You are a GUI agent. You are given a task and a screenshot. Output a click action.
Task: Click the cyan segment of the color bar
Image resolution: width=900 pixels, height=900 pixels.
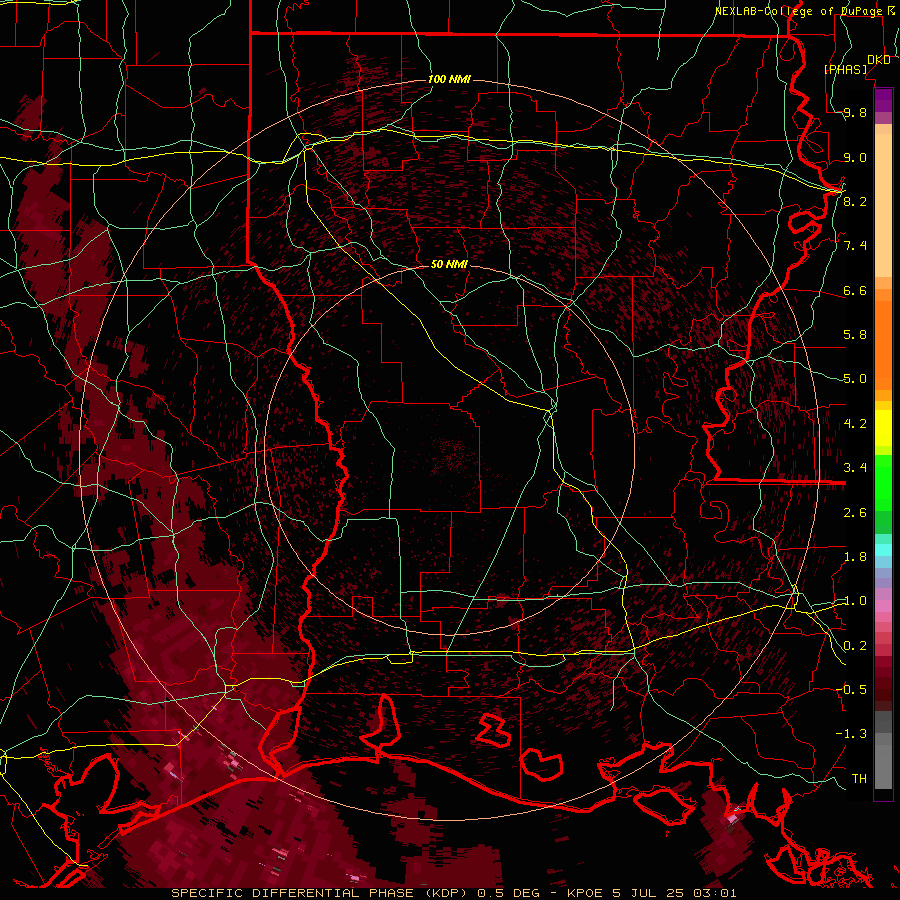(883, 550)
